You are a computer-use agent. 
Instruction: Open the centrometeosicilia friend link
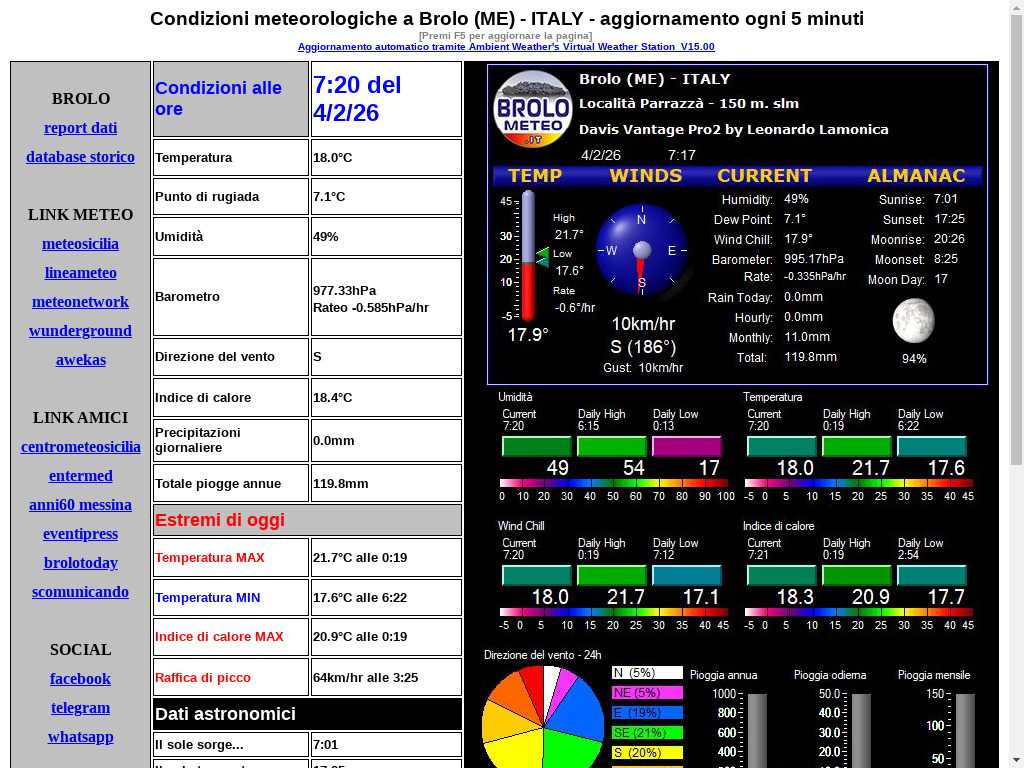coord(80,447)
